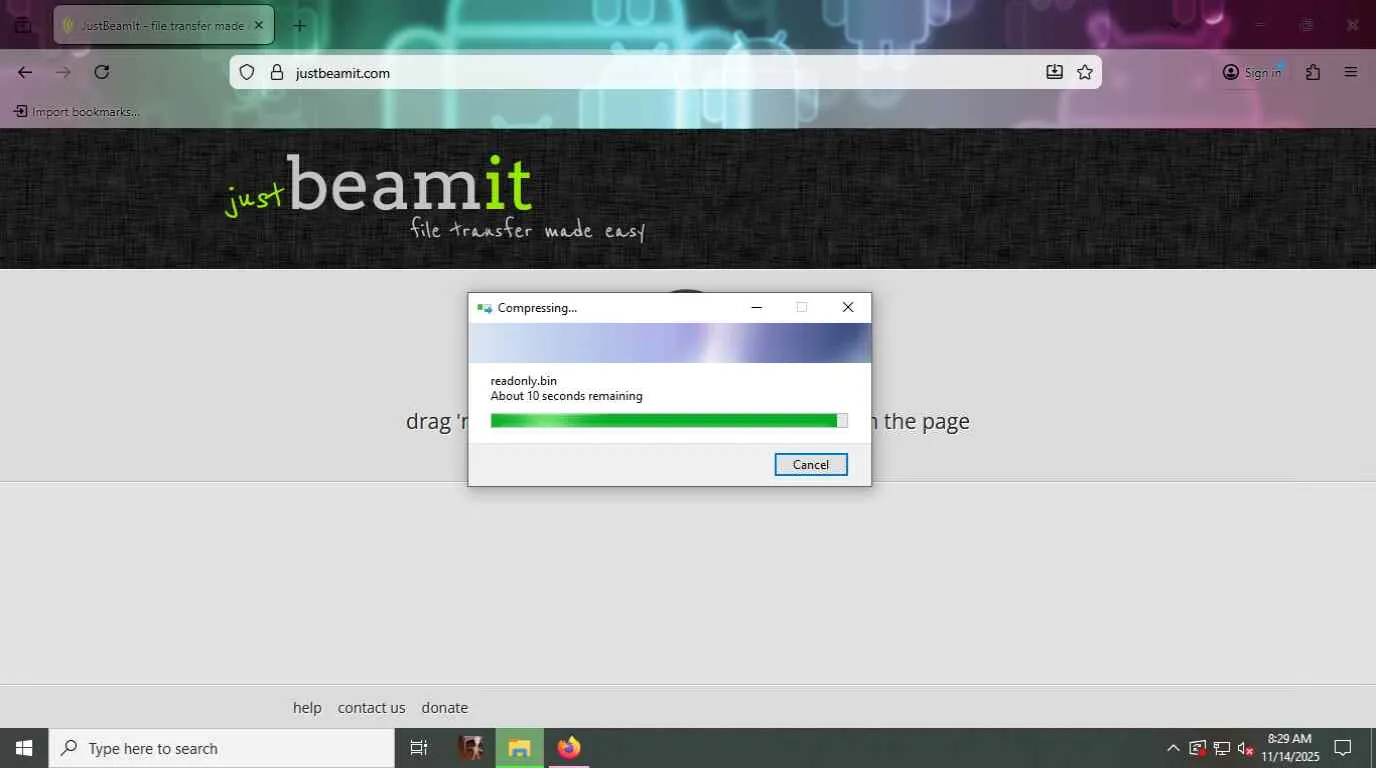Open the help link in footer
Screen dimensions: 1376x768
307,708
